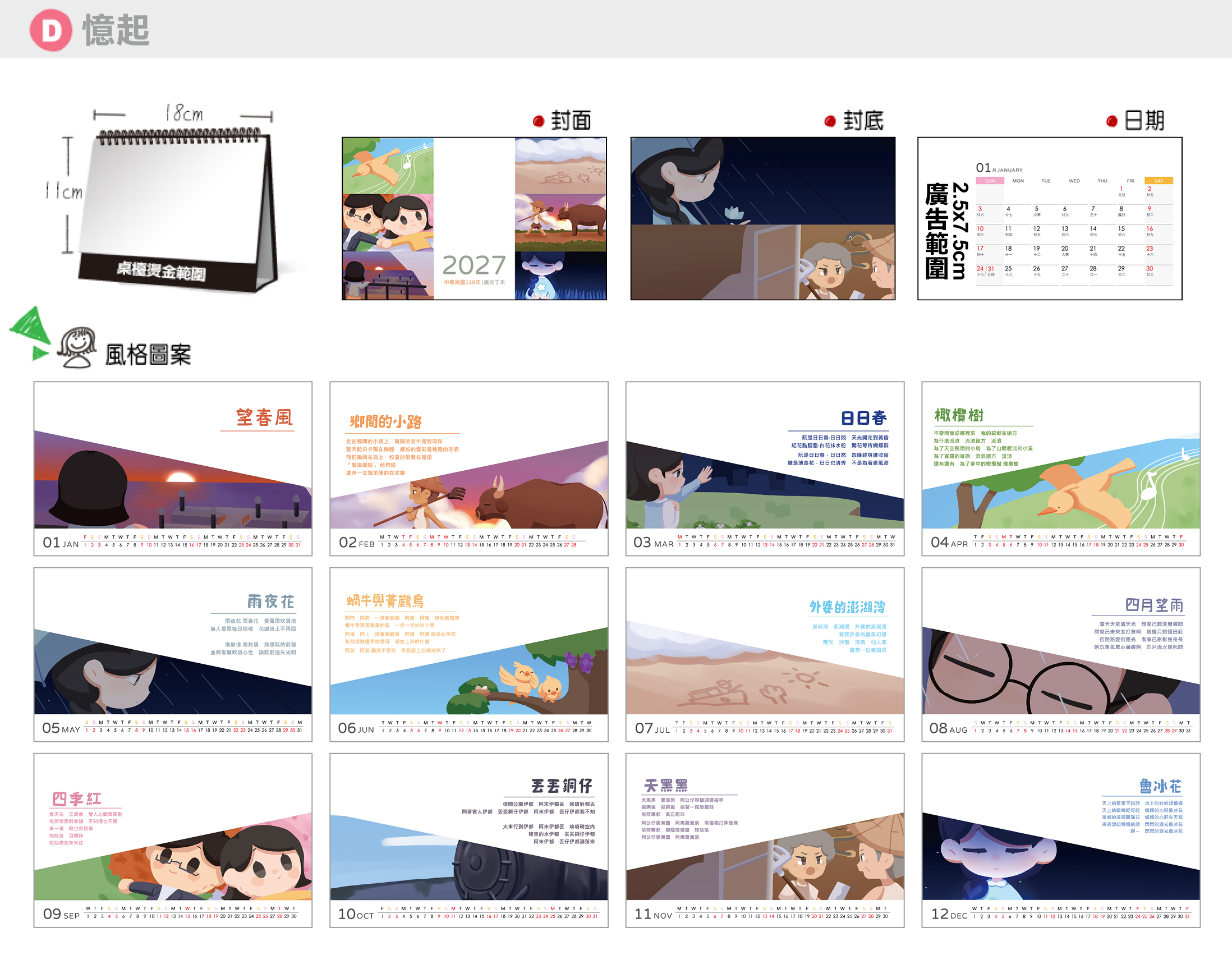
Task: Open the 12 DEC 魯冰花 page
Action: pyautogui.click(x=1061, y=841)
